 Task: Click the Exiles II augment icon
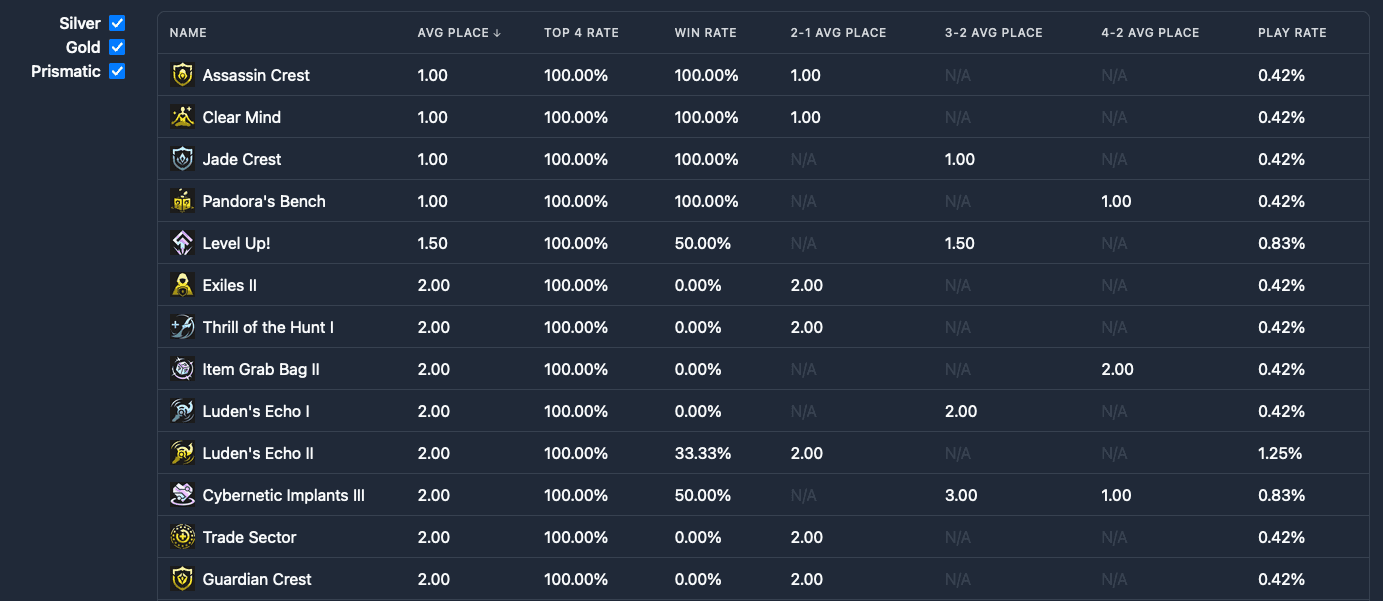point(182,285)
